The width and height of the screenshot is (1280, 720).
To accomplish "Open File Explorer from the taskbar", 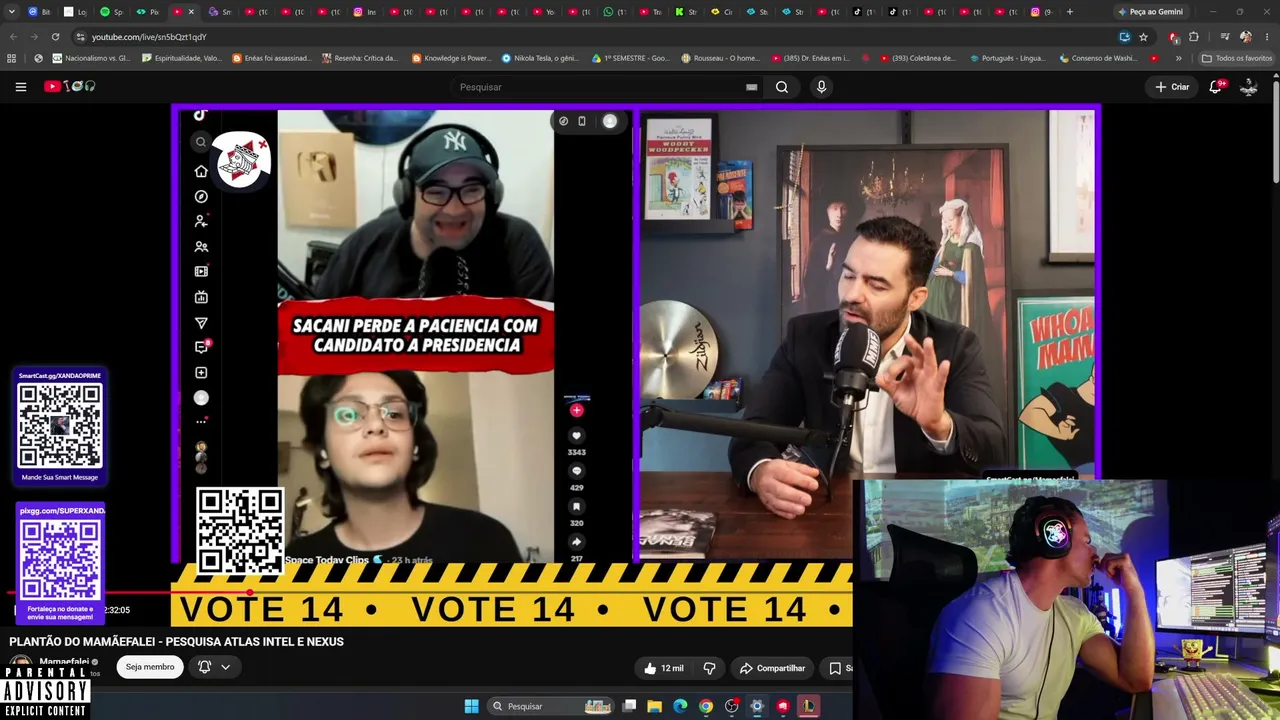I will tap(654, 706).
